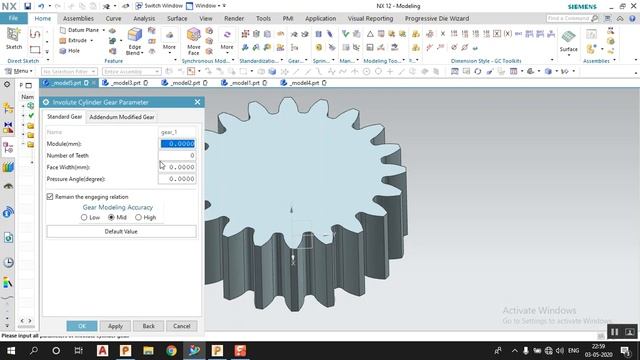Screen dimensions: 640x360
Task: Click the Switch Window button
Action: tap(159, 6)
